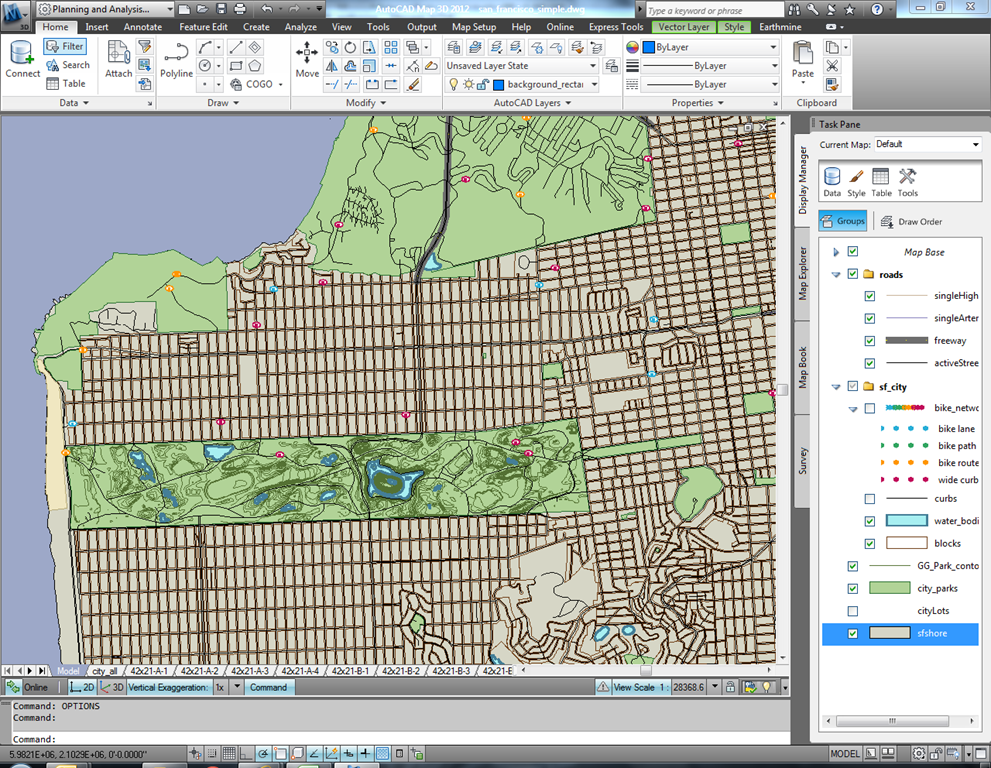Switch to the Analyze ribbon tab

click(300, 27)
